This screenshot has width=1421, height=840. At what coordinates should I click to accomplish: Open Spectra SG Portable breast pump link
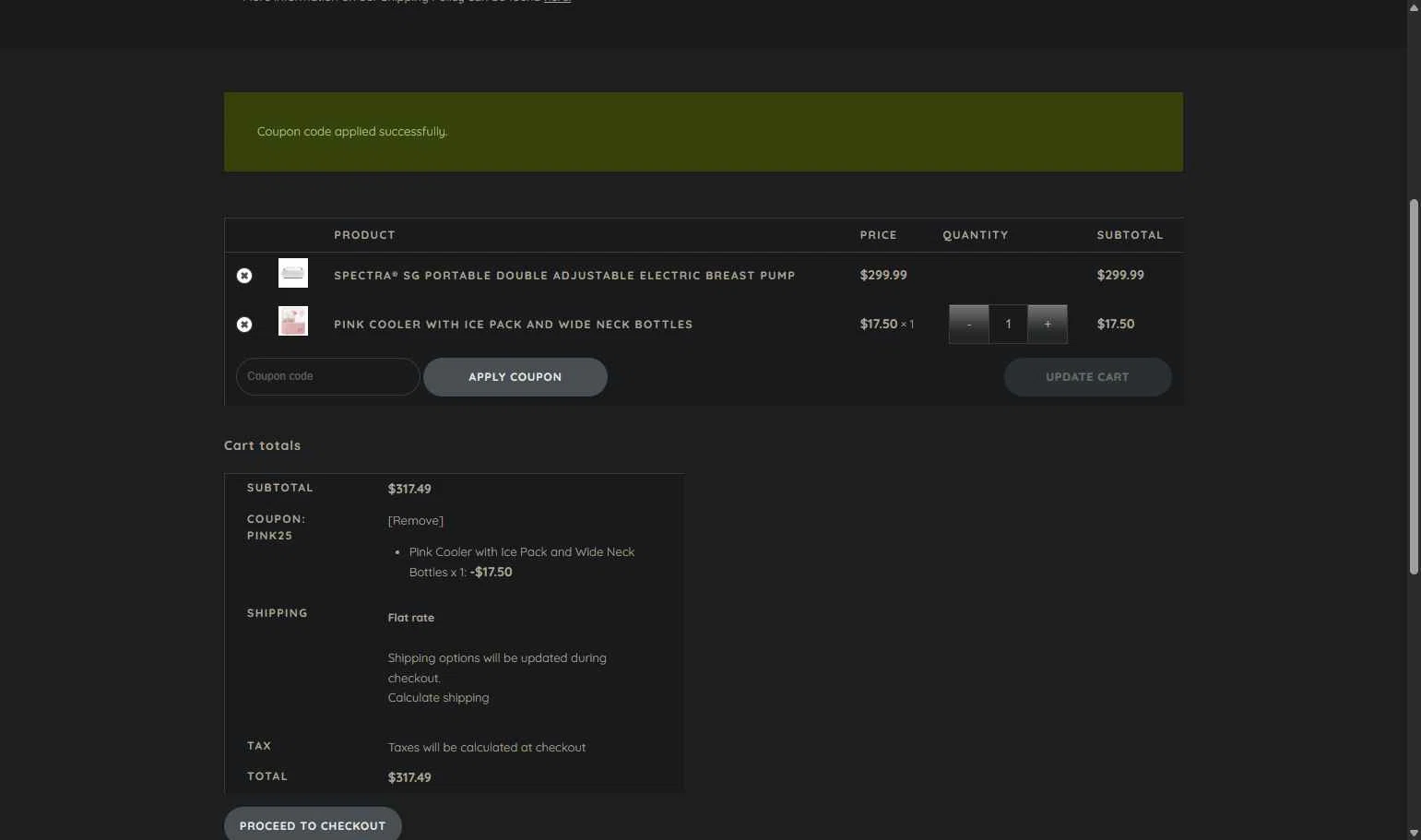[564, 276]
